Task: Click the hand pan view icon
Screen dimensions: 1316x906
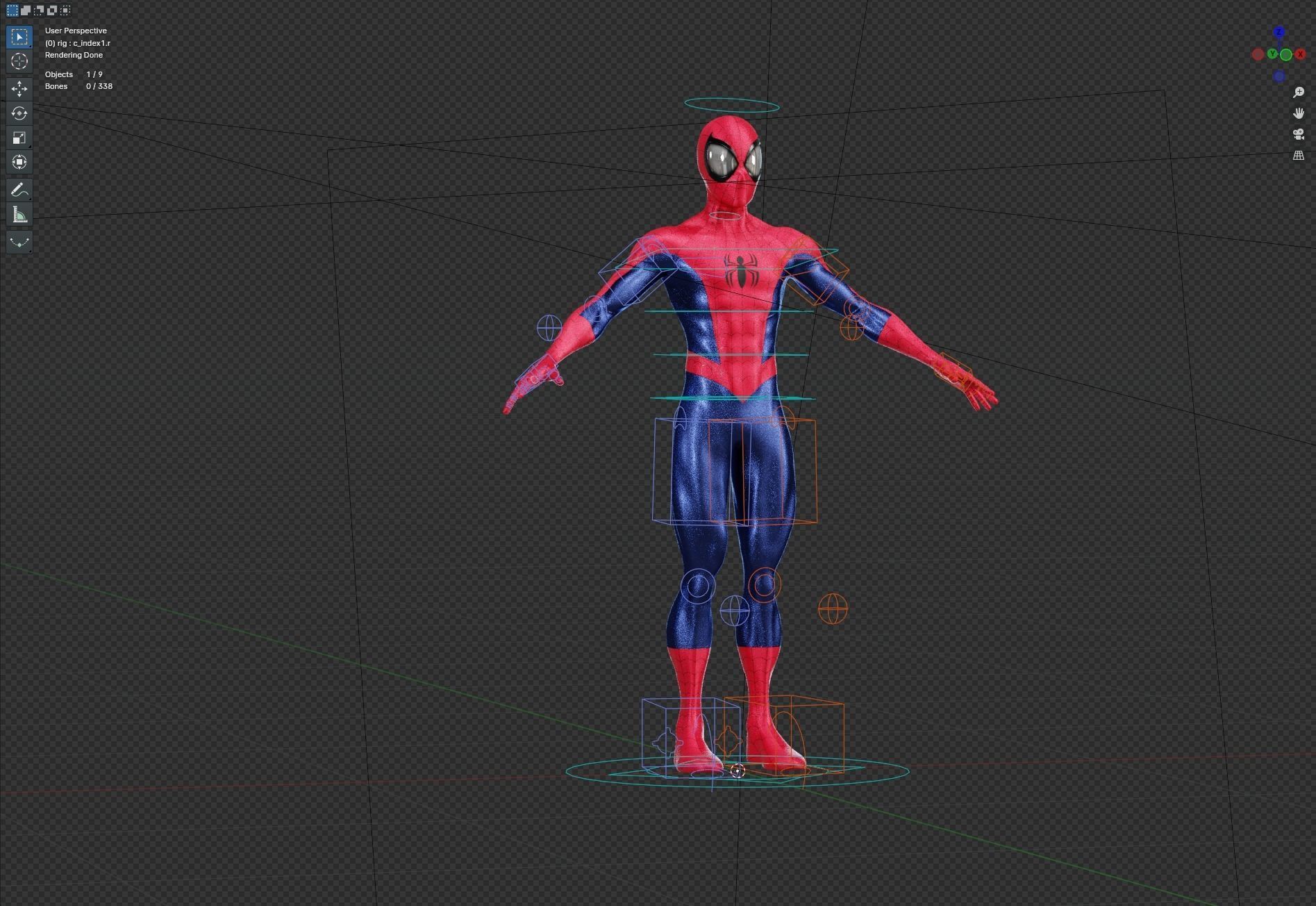Action: click(1299, 113)
